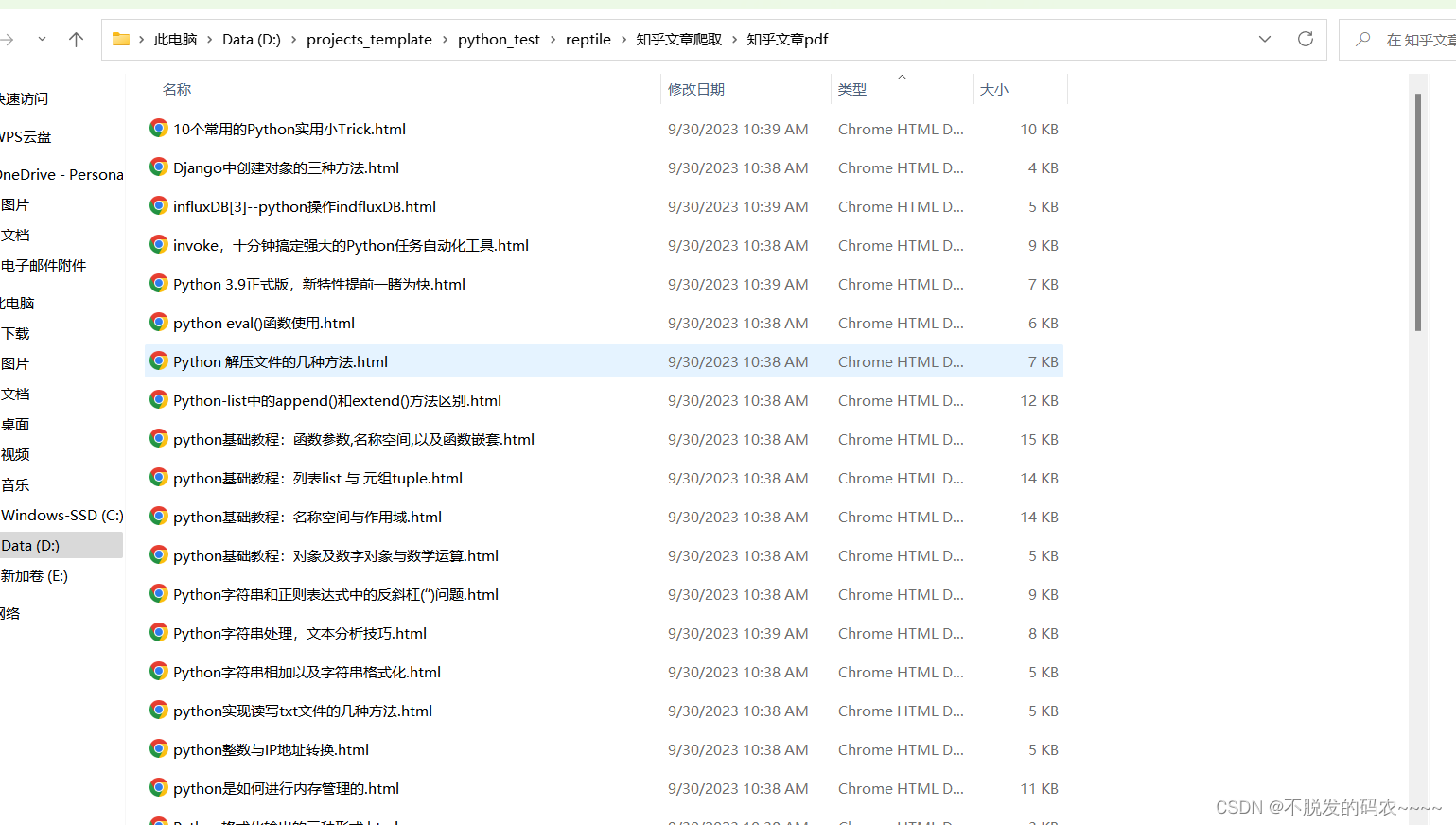
Task: Go to reptile breadcrumb
Action: click(x=588, y=39)
